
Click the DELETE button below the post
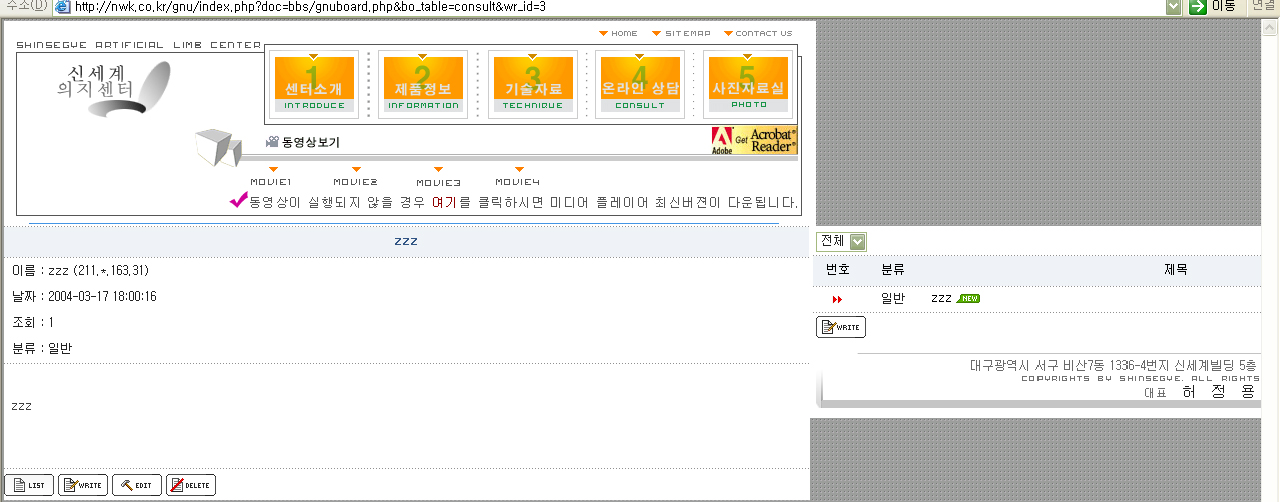click(191, 485)
